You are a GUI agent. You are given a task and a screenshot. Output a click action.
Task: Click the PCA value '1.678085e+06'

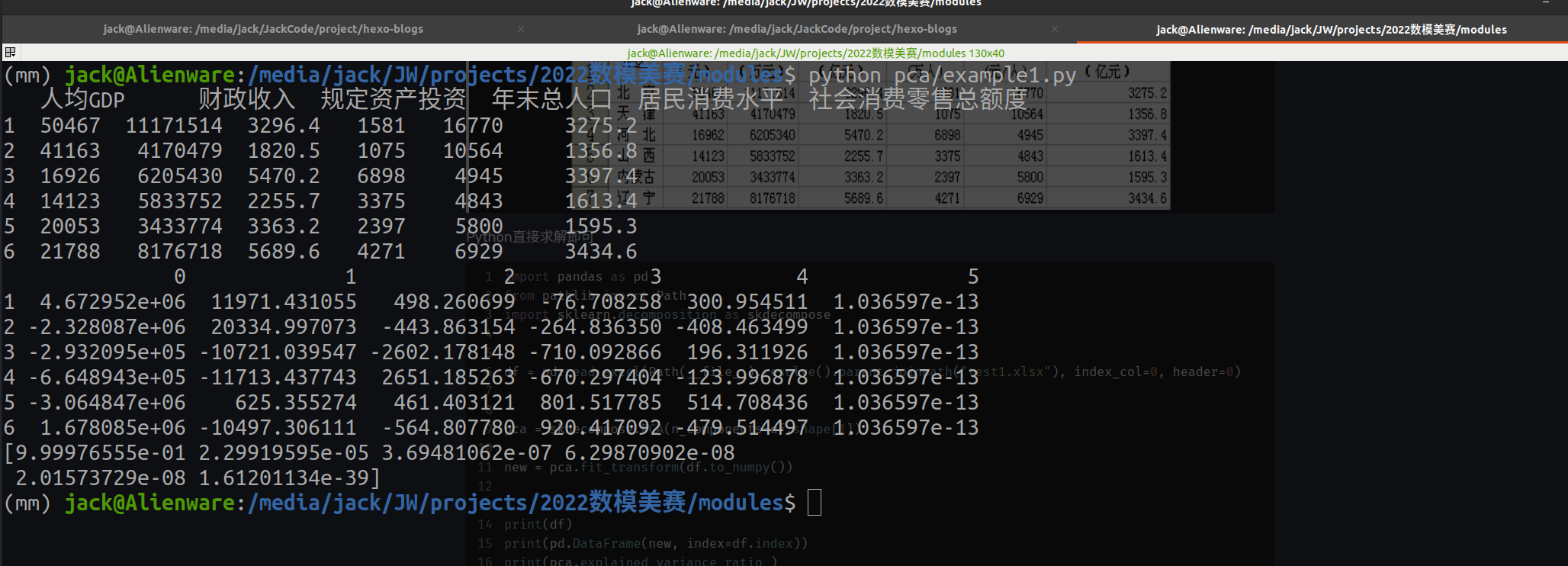coord(113,427)
